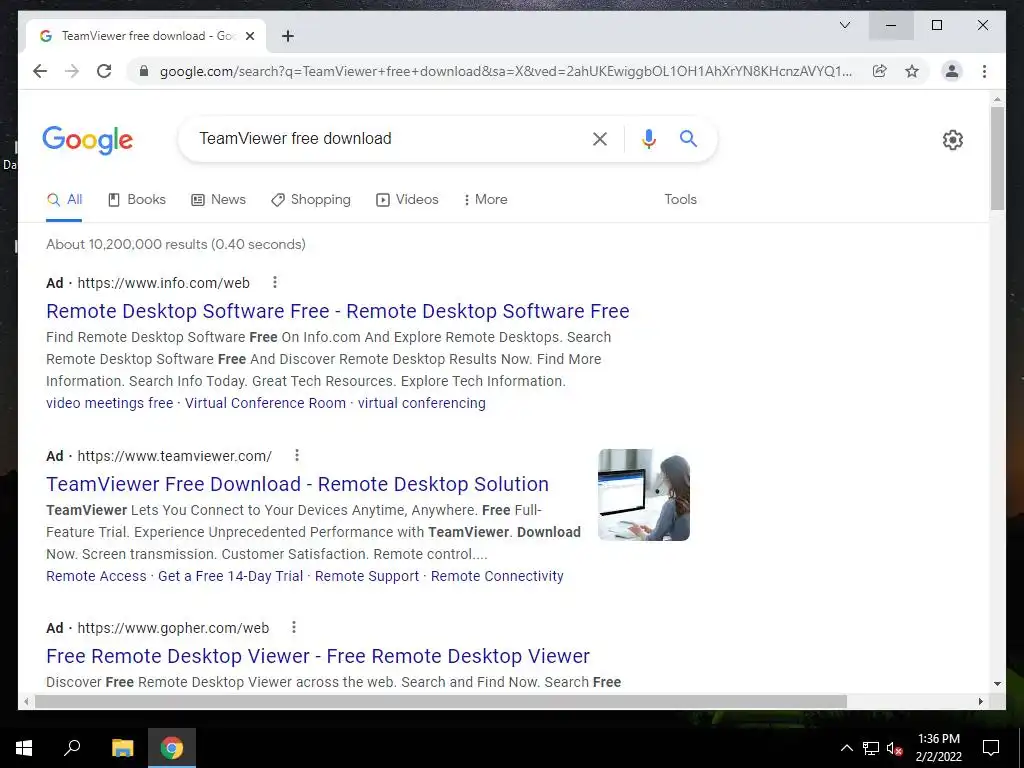Open Chrome three-dot menu
Screen dimensions: 1024x768
point(984,71)
